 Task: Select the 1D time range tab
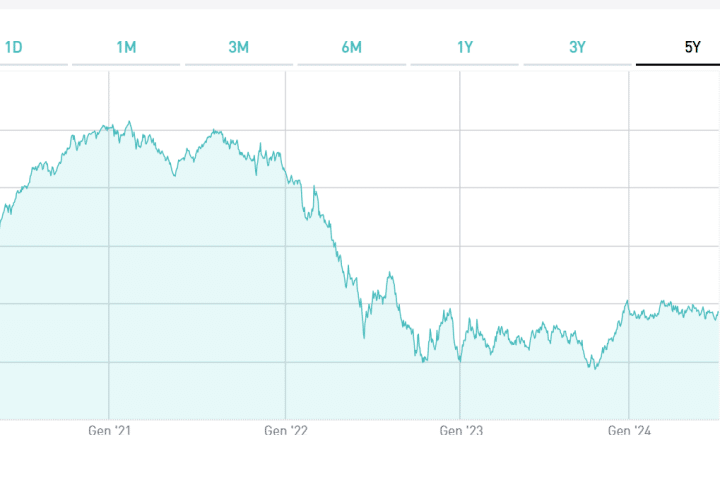pyautogui.click(x=14, y=47)
